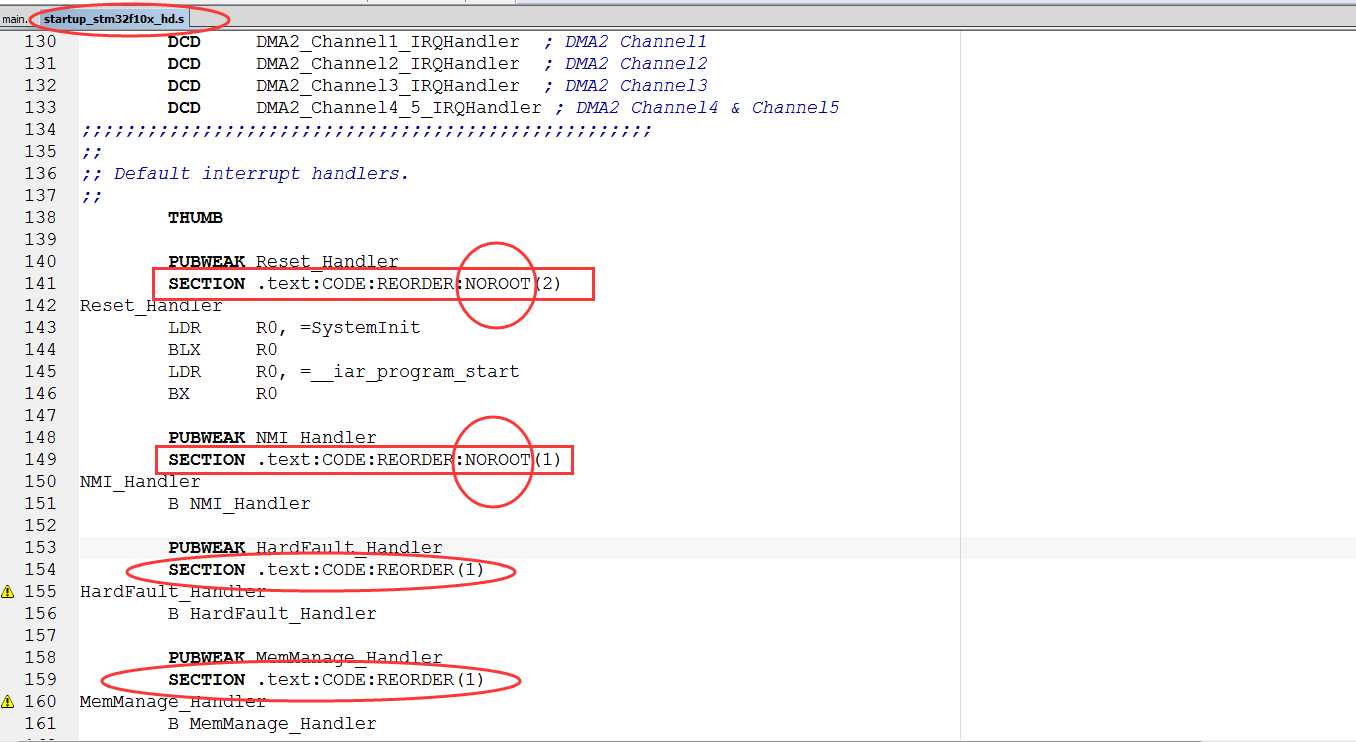Screen dimensions: 1356x742
Task: Click the DMA2_Channel3_IRQHandler entry on line 132
Action: pyautogui.click(x=388, y=86)
